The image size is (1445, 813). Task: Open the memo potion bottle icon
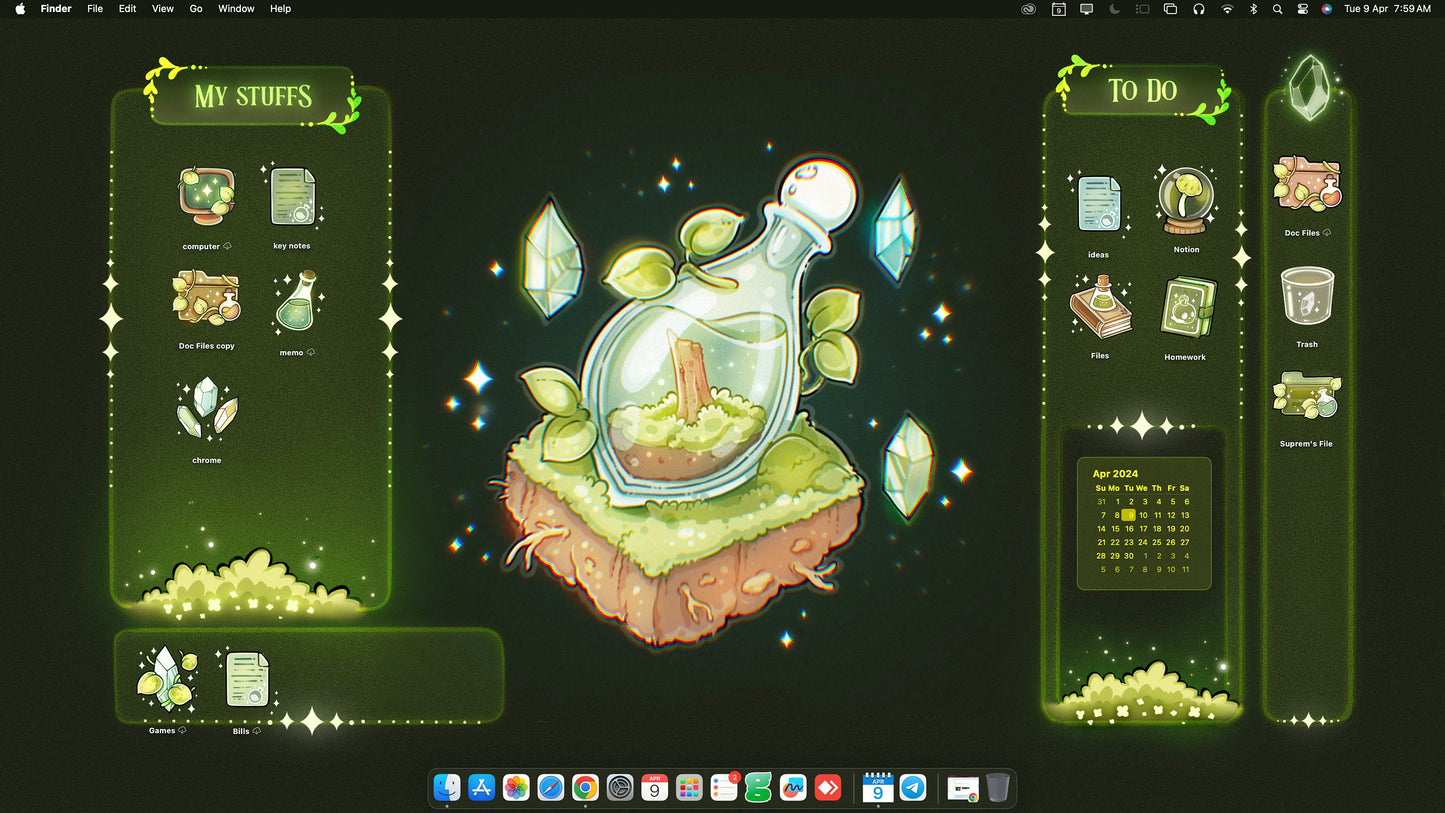pyautogui.click(x=294, y=305)
